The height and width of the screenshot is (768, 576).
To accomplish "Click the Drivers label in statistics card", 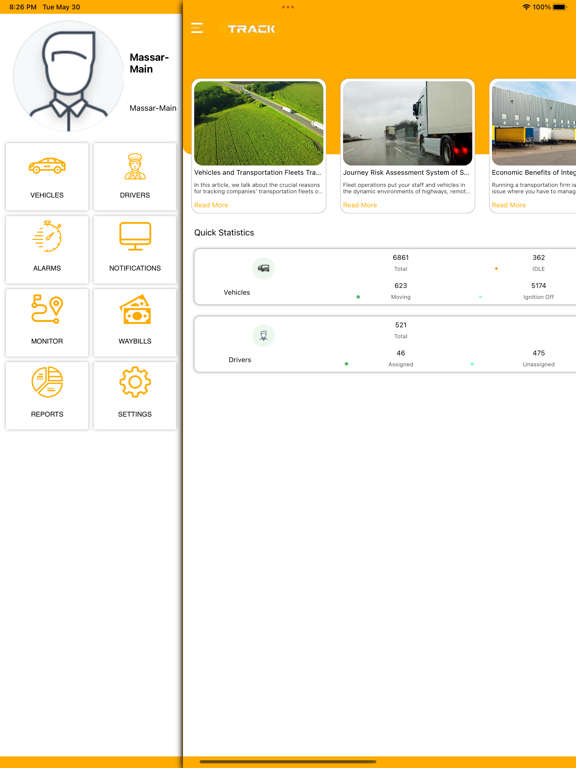I will [x=240, y=360].
